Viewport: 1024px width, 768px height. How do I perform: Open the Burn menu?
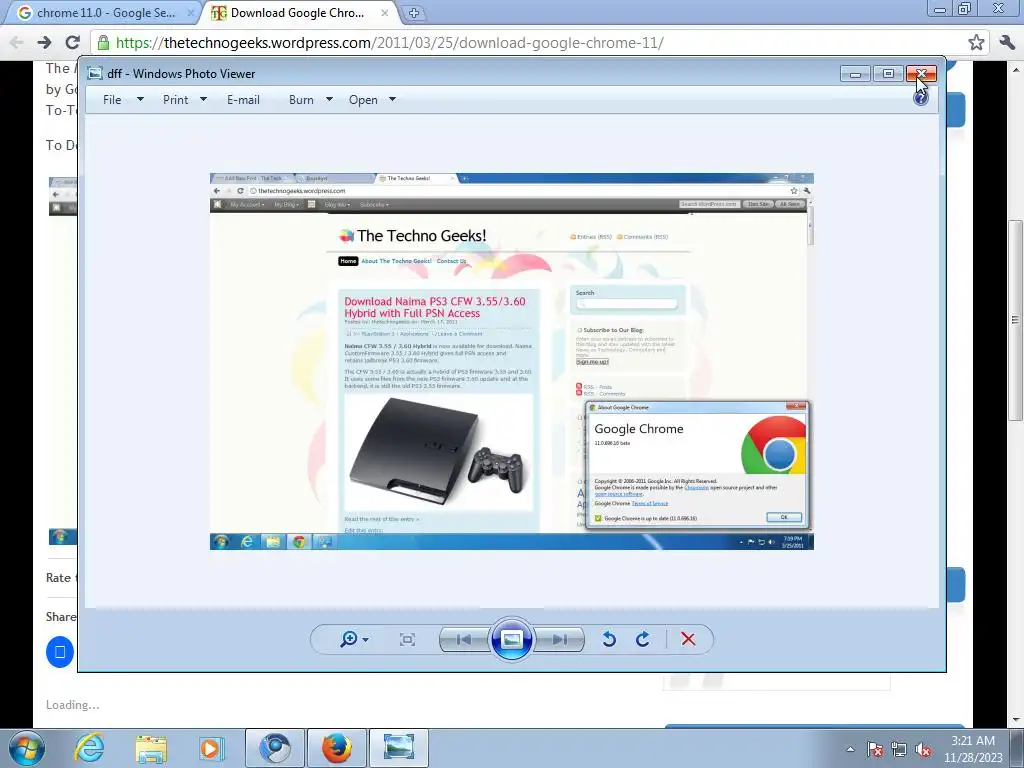click(301, 100)
